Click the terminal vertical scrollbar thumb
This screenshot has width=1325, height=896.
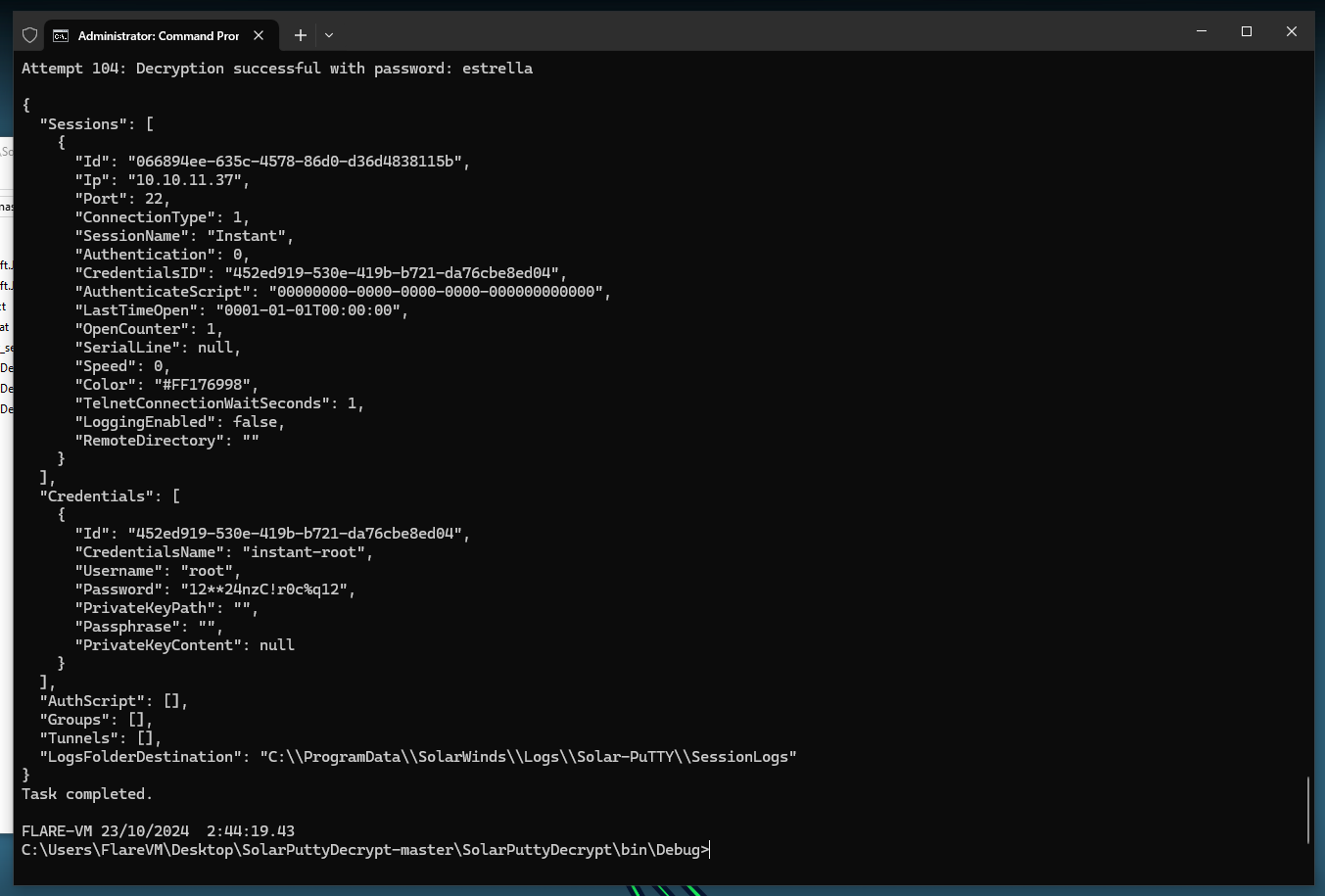coord(1308,810)
